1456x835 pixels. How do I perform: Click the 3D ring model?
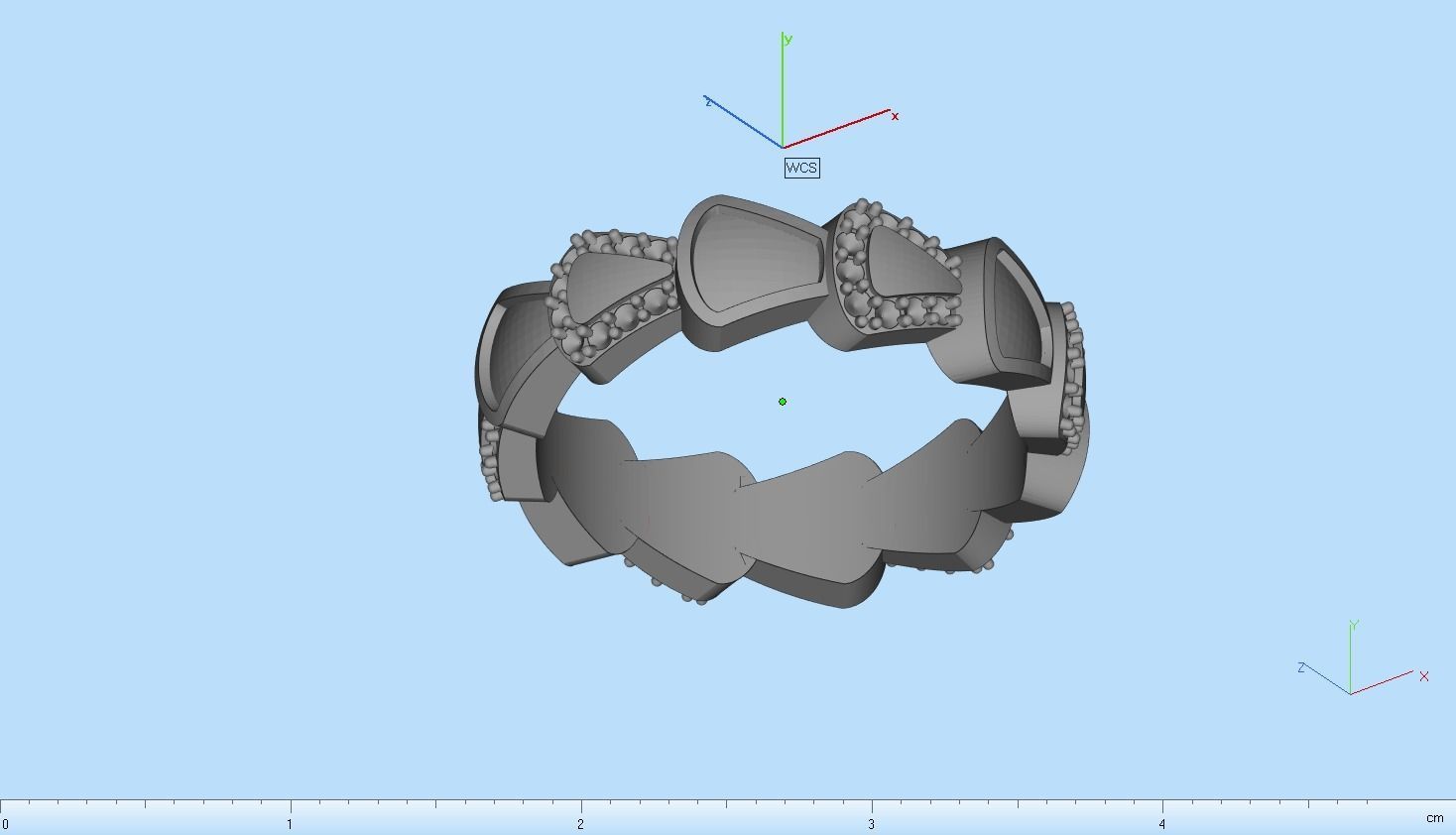pos(782,402)
